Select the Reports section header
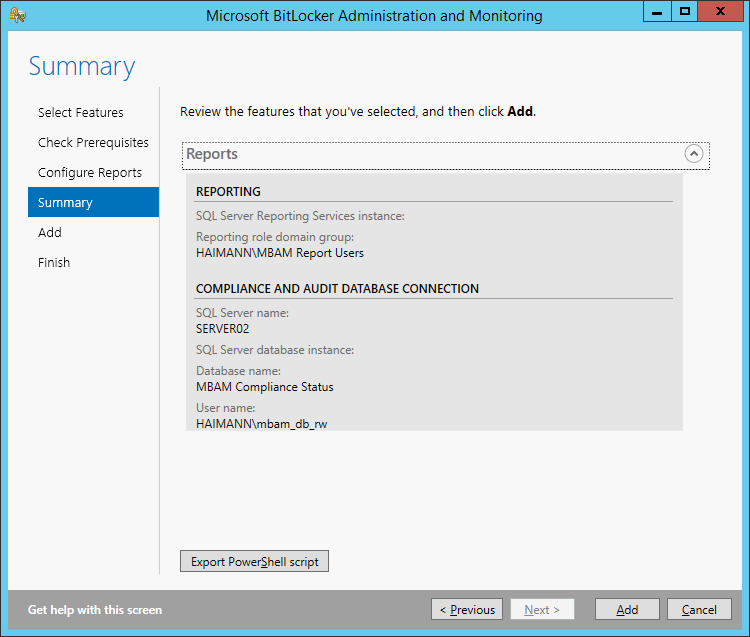The width and height of the screenshot is (750, 637). [x=445, y=155]
